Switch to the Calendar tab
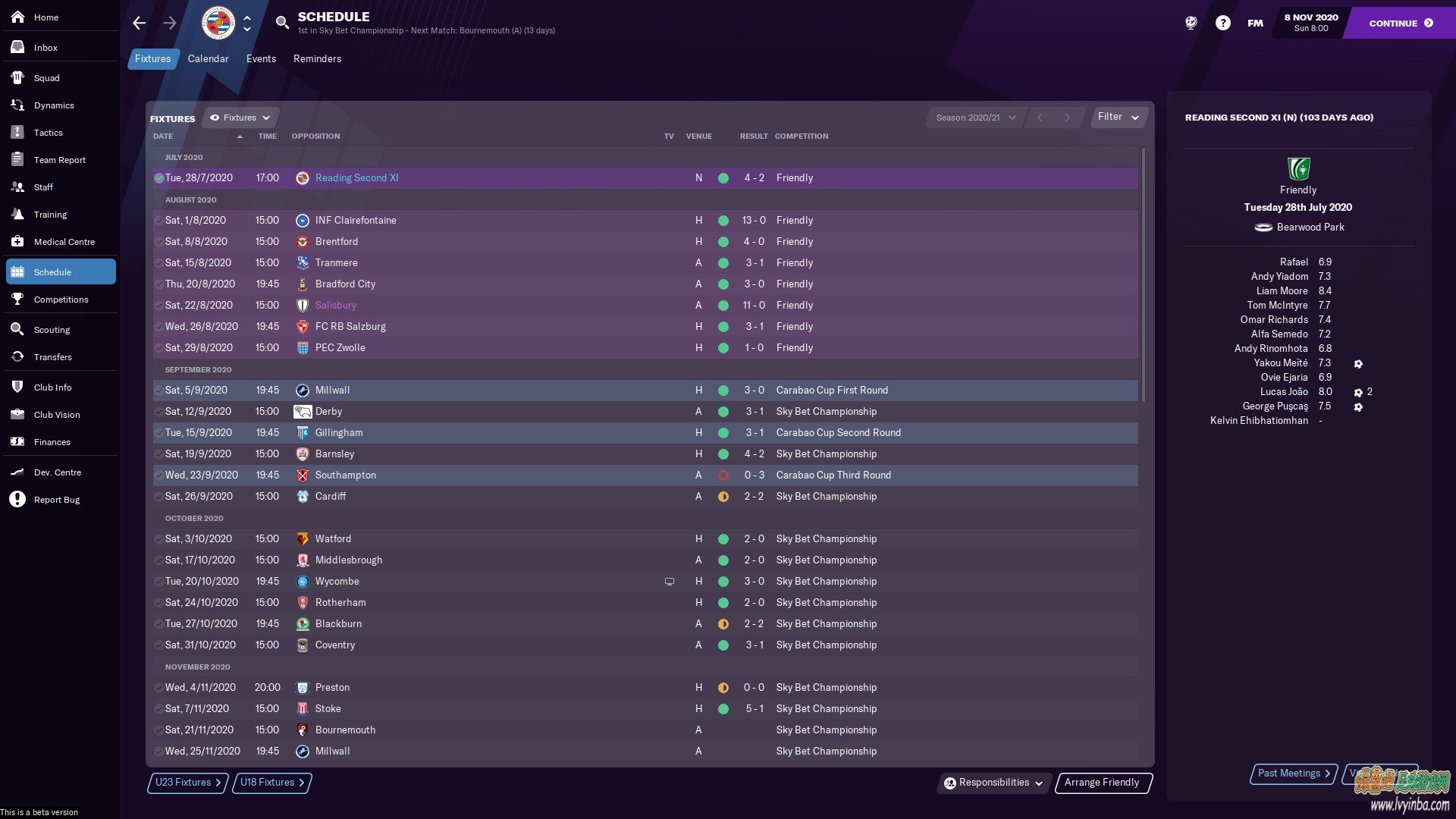 (x=208, y=58)
